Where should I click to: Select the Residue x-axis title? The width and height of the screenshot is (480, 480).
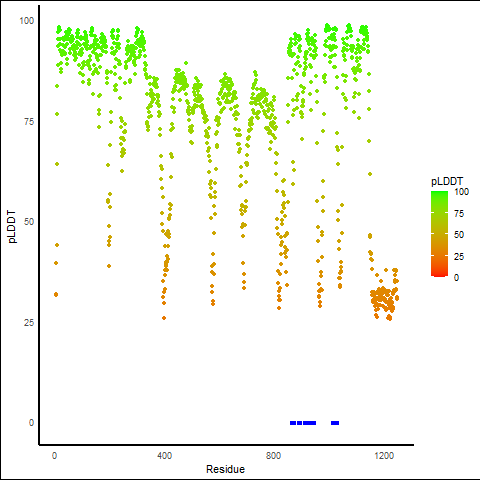click(x=225, y=469)
